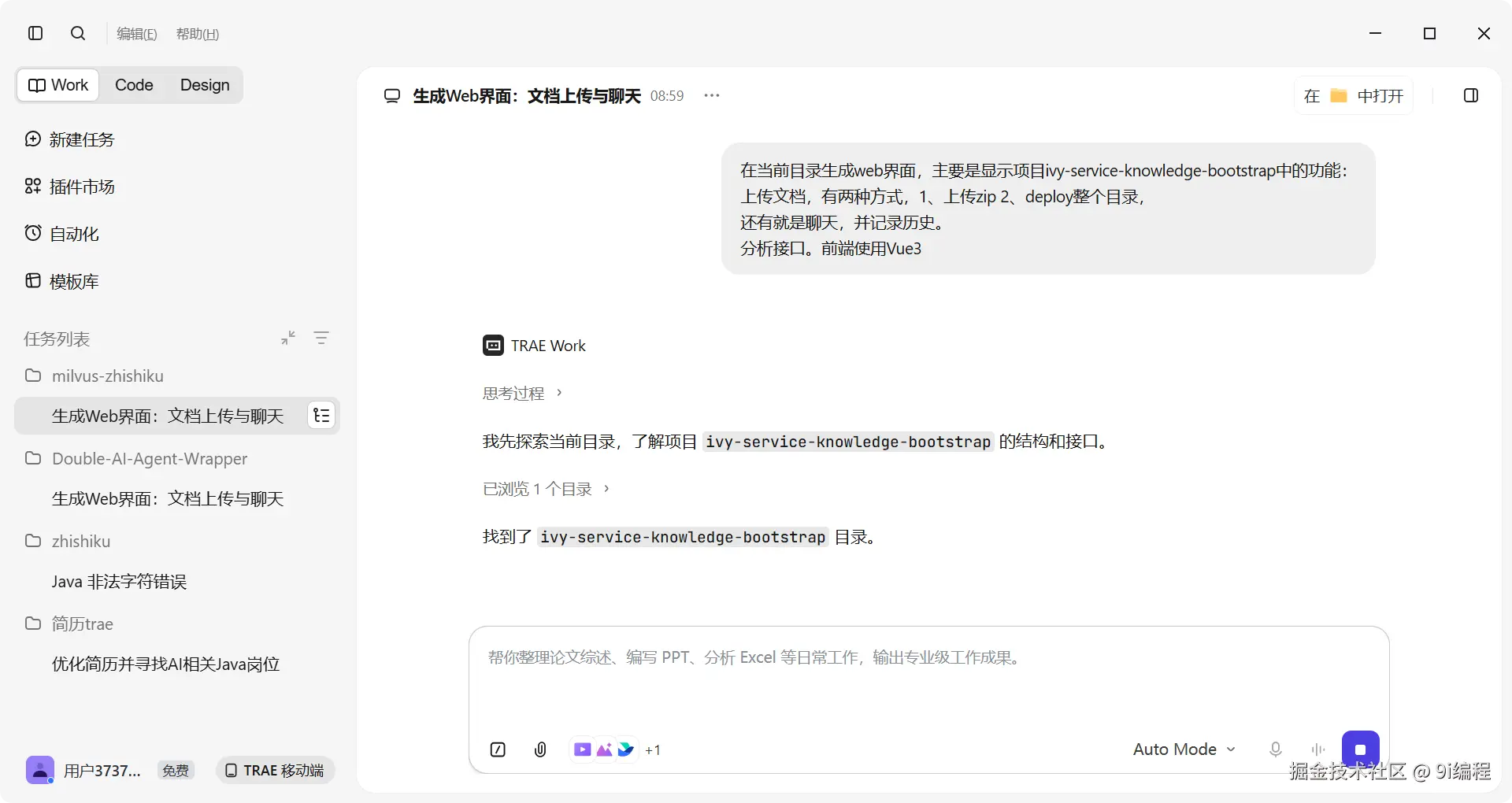The width and height of the screenshot is (1512, 803).
Task: Click the audio waveform icon
Action: tap(1318, 749)
